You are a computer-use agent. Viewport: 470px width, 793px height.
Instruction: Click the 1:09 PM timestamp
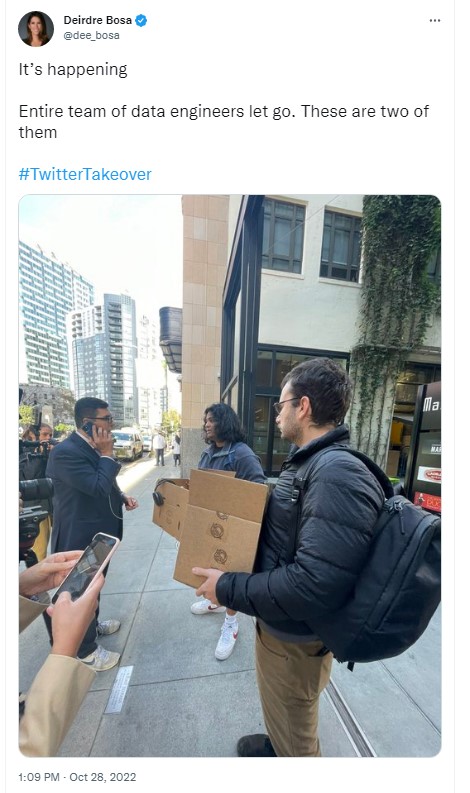click(39, 777)
